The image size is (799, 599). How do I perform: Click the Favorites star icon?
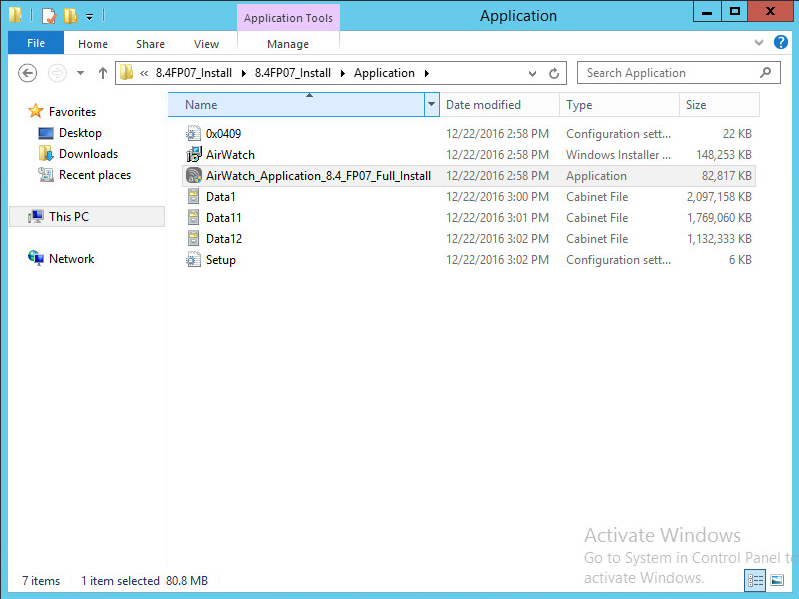pyautogui.click(x=36, y=111)
